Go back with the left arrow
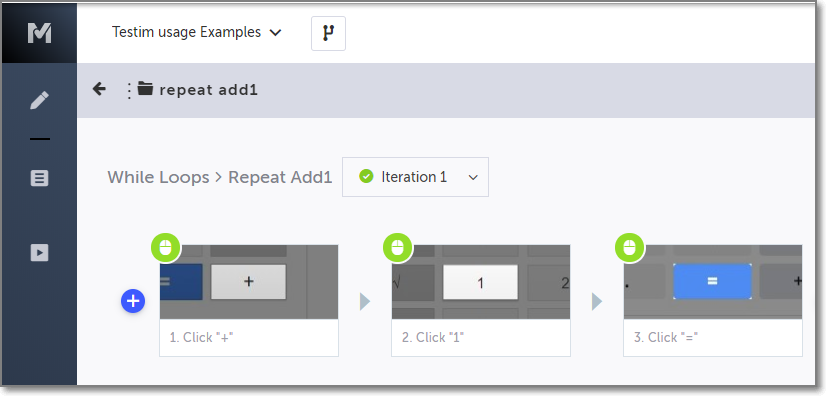This screenshot has height=396, width=826. point(99,89)
